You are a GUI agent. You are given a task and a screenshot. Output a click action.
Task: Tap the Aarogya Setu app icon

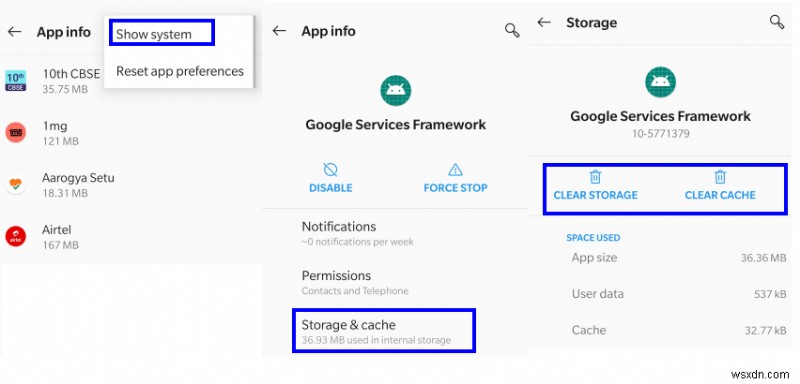click(16, 185)
